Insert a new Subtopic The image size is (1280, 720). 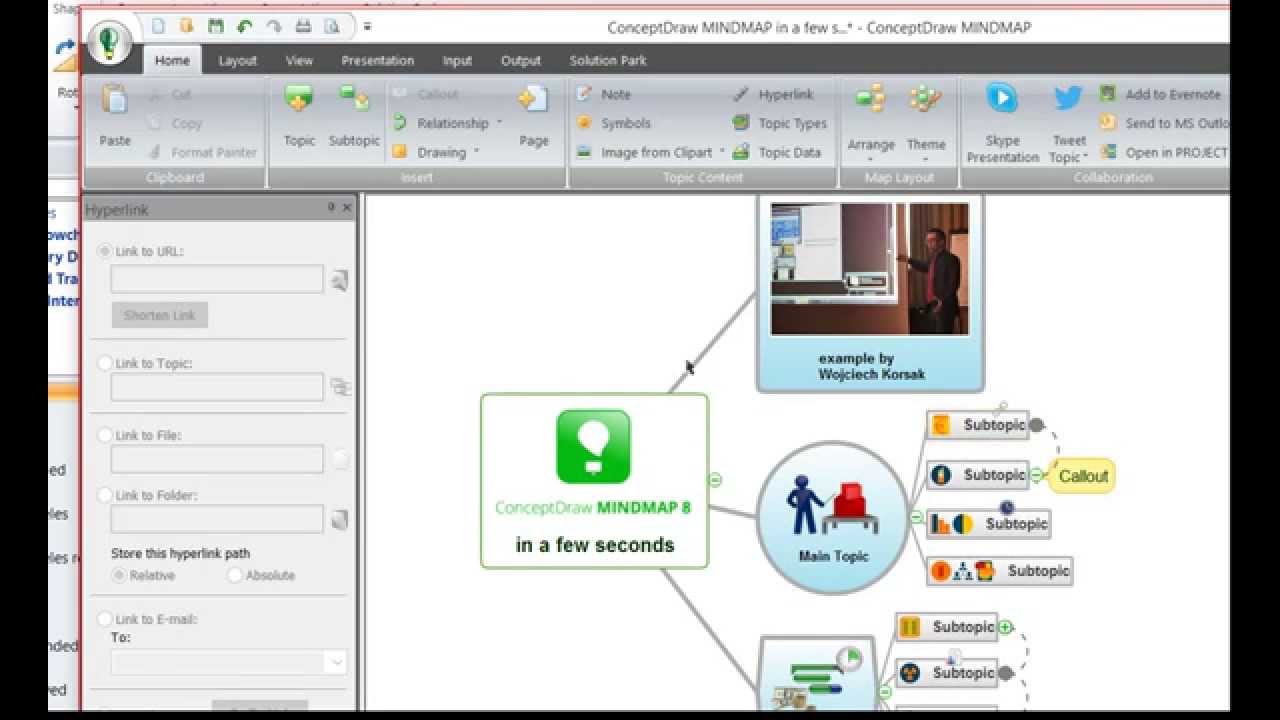coord(355,116)
